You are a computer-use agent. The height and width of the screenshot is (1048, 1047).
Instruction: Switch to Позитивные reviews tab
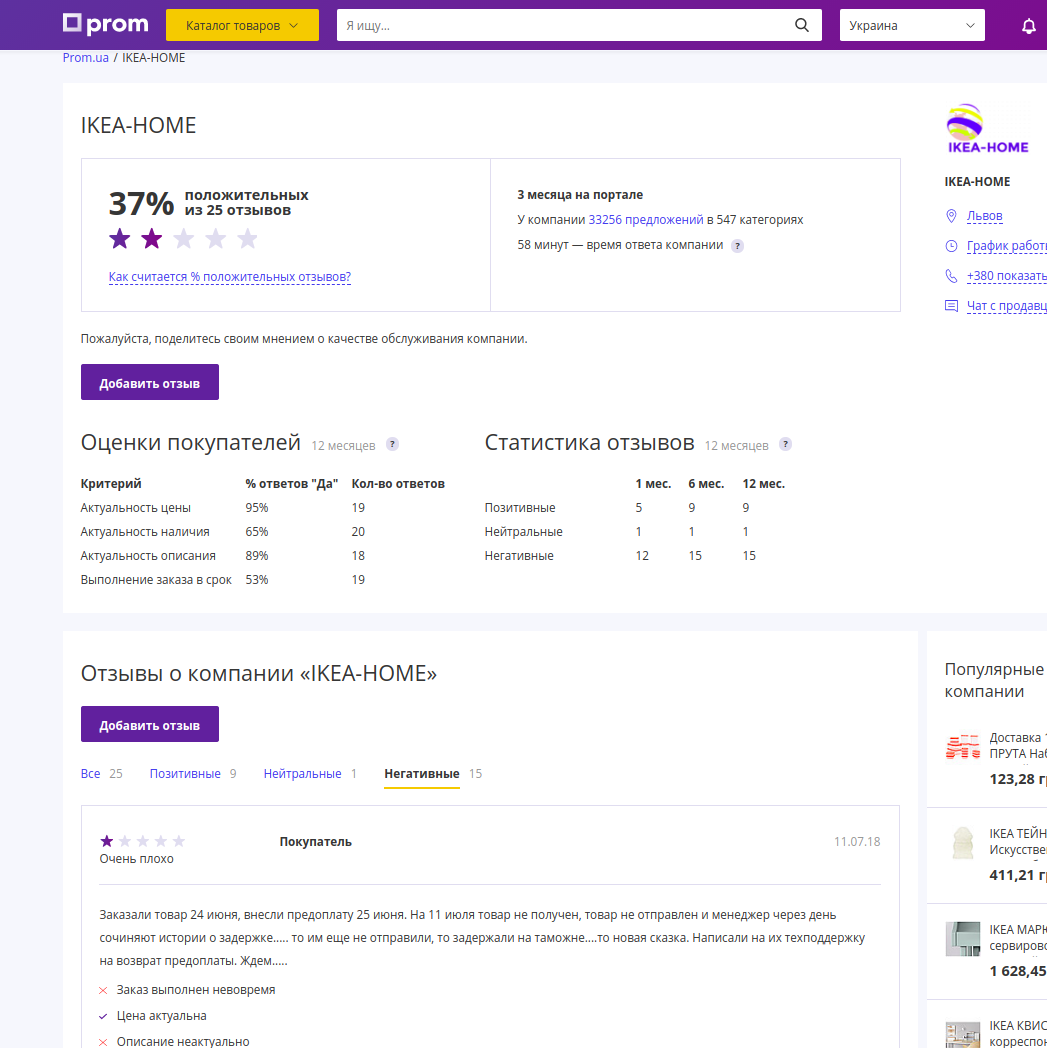pyautogui.click(x=185, y=774)
